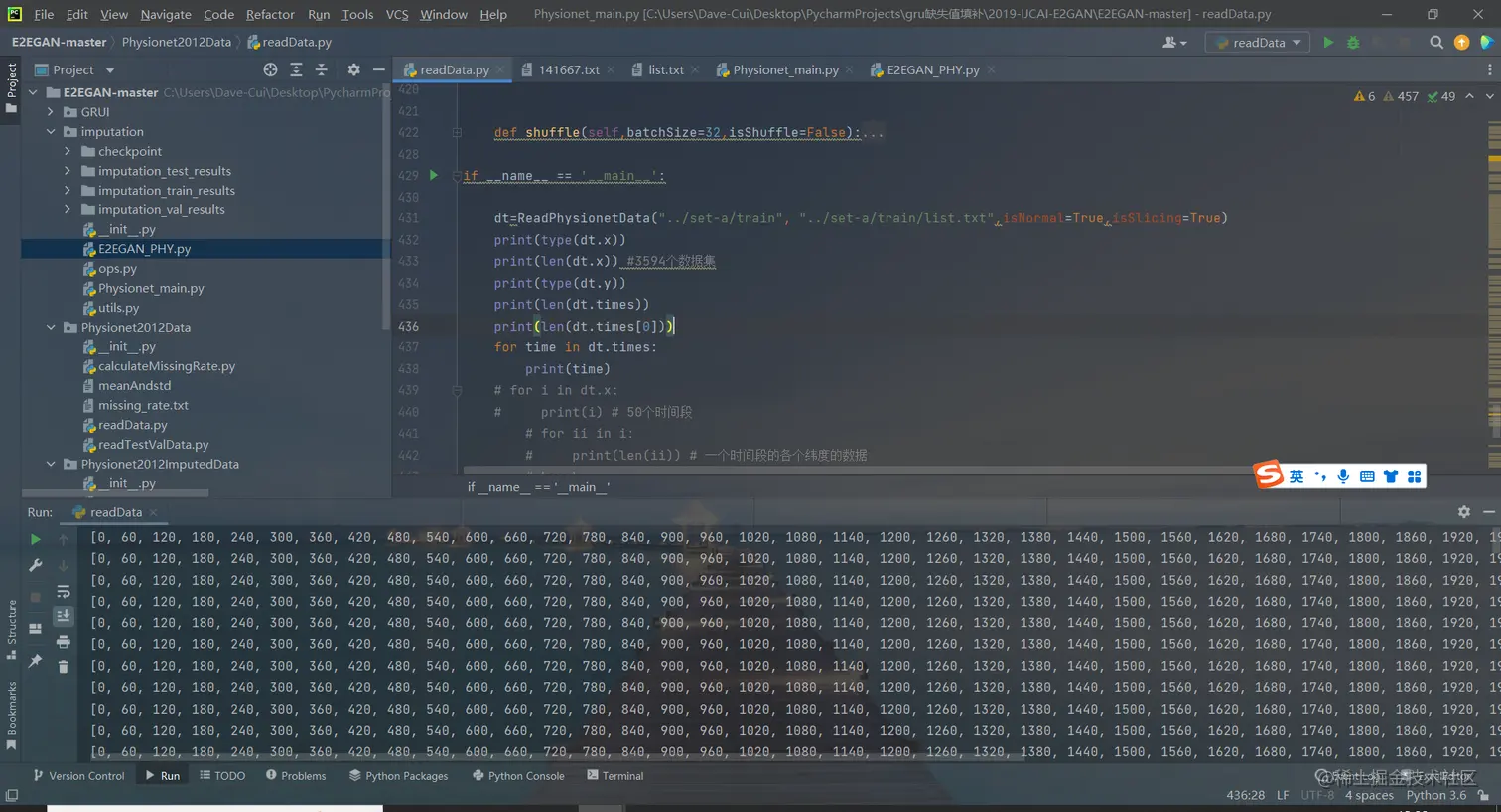The height and width of the screenshot is (812, 1501).
Task: Click Expand All icon in Project panel header
Action: pos(296,69)
